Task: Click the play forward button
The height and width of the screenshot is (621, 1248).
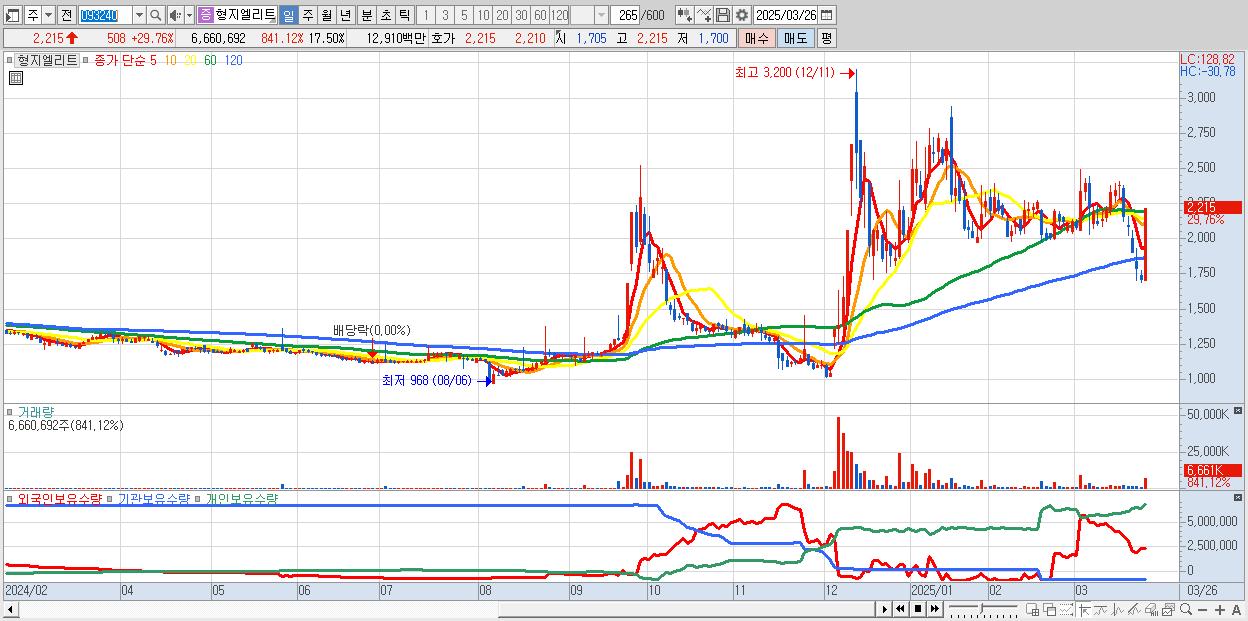Action: coord(885,609)
